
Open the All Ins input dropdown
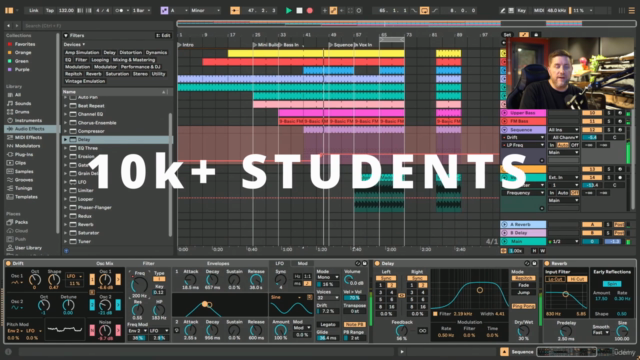tap(563, 130)
